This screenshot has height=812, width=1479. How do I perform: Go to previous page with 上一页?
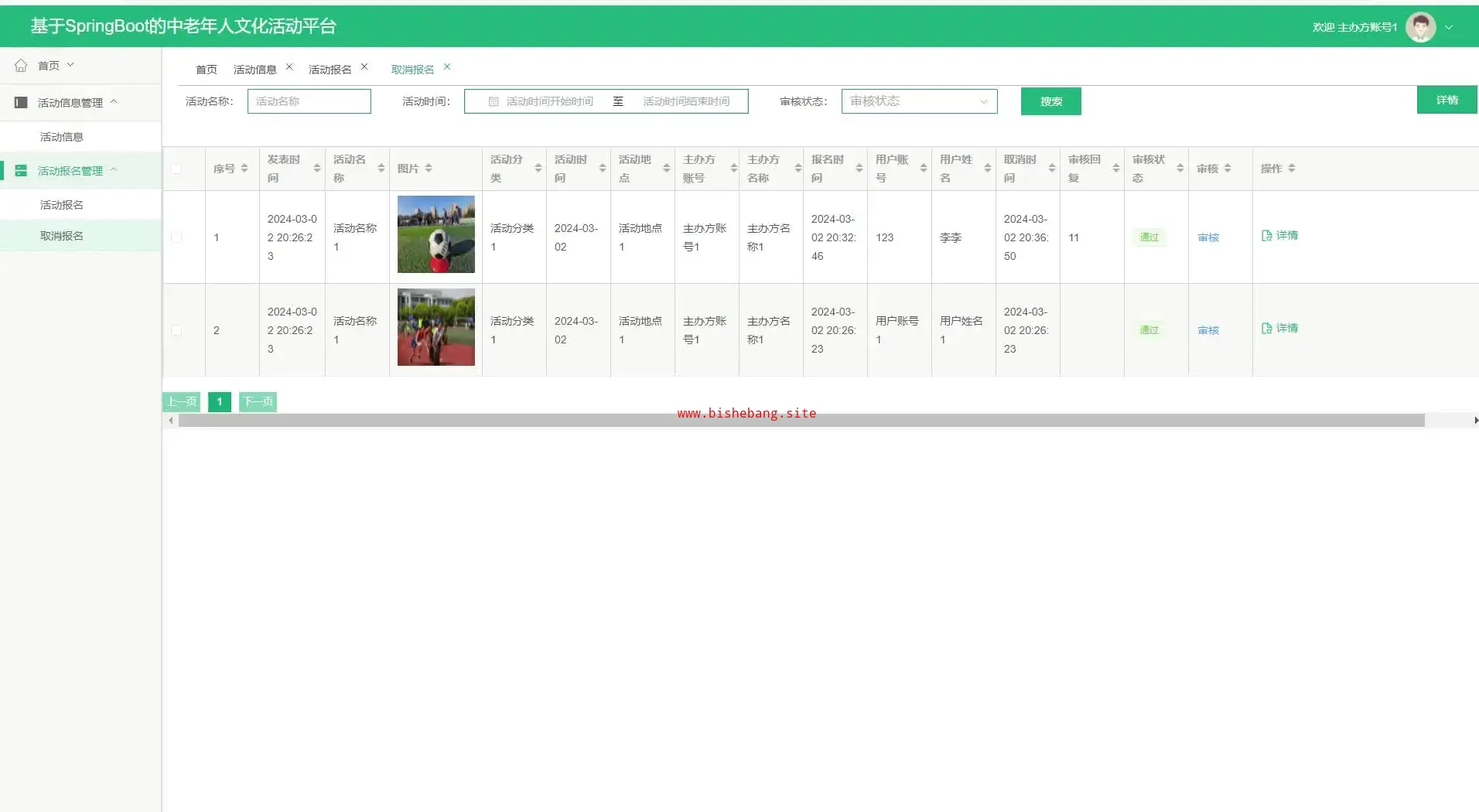tap(182, 401)
